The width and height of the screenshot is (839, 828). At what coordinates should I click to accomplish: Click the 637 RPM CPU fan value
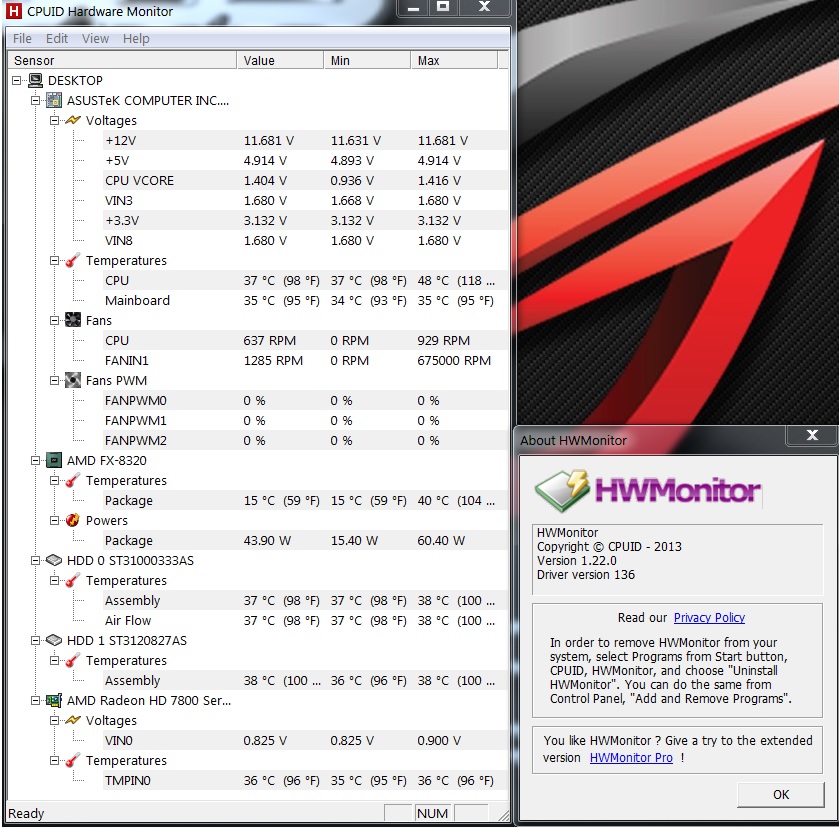(269, 340)
